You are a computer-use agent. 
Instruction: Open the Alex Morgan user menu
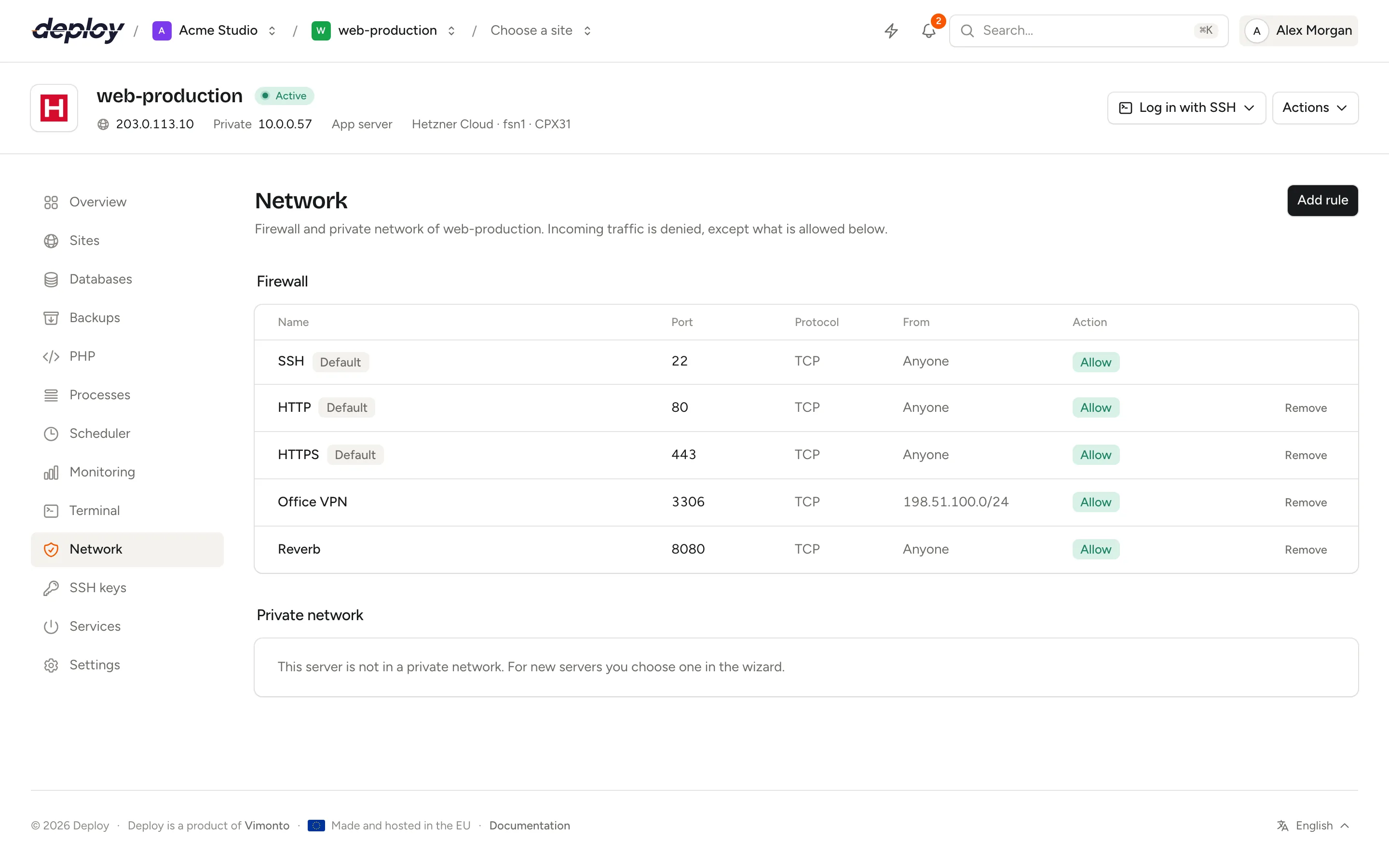click(1298, 31)
